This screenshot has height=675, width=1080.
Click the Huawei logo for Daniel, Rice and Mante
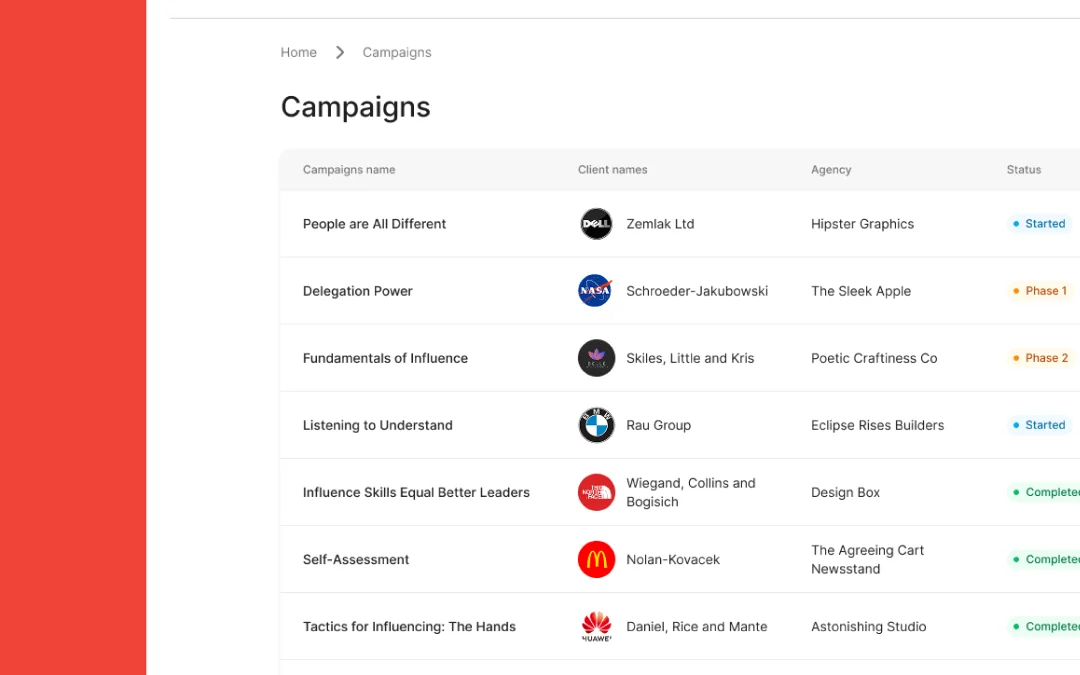click(x=596, y=627)
